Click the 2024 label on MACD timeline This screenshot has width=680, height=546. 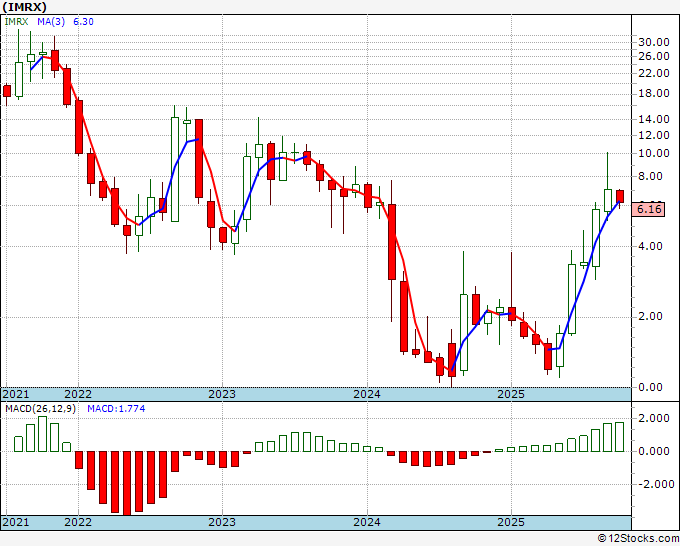point(367,522)
